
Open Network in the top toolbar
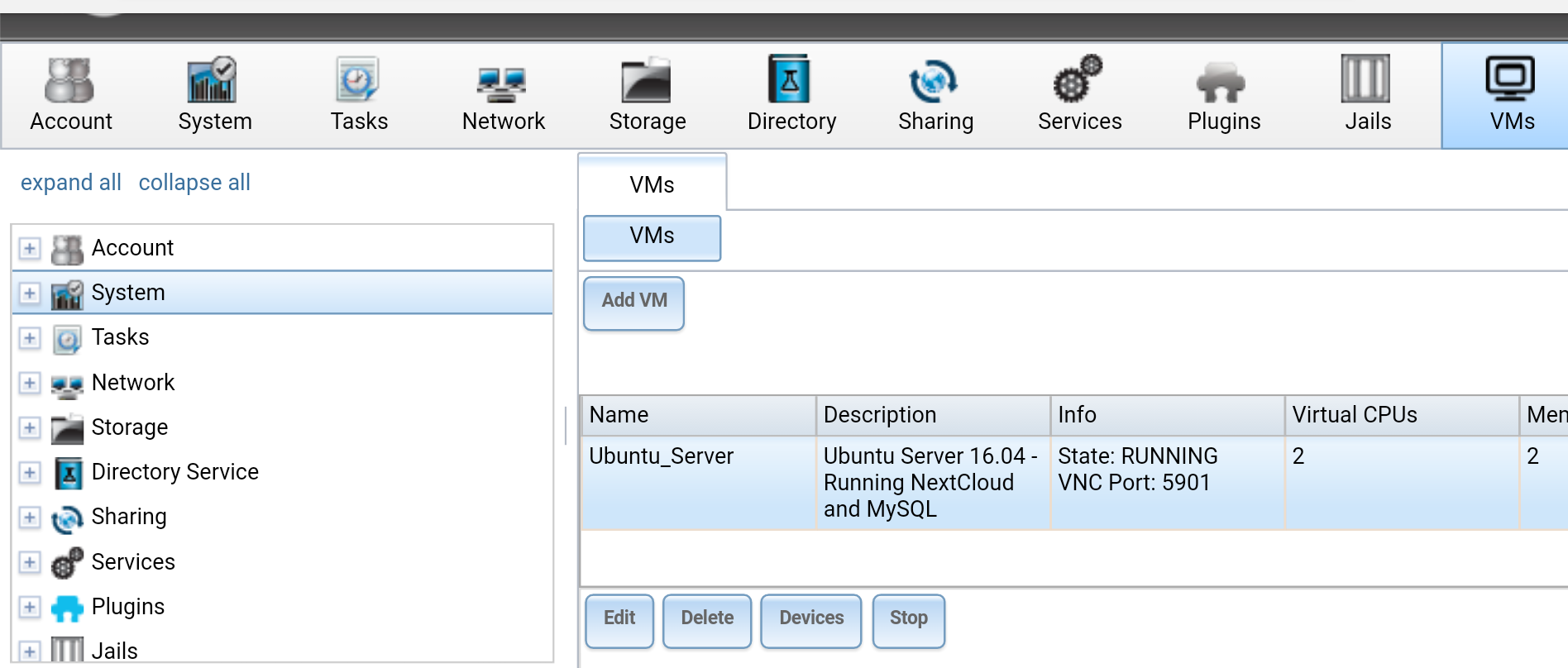tap(503, 95)
